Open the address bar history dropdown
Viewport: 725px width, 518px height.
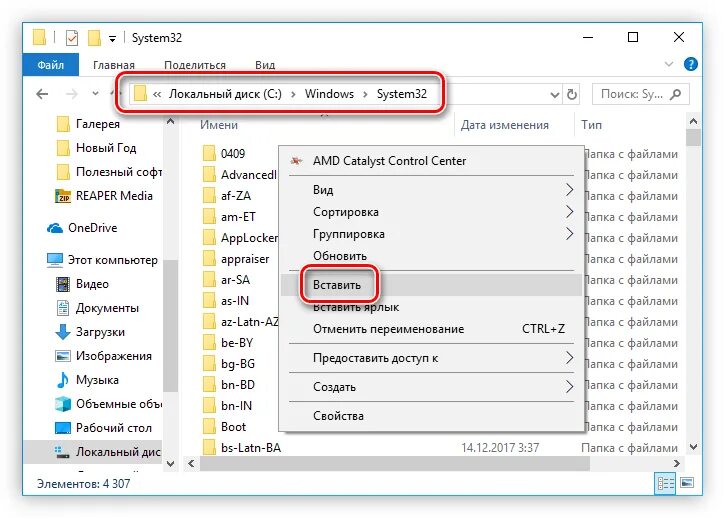coord(554,95)
